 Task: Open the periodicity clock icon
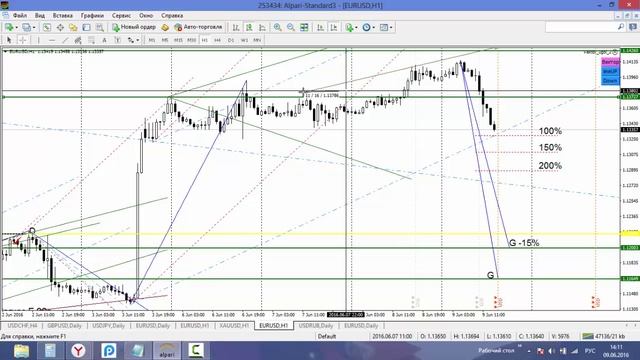point(366,27)
